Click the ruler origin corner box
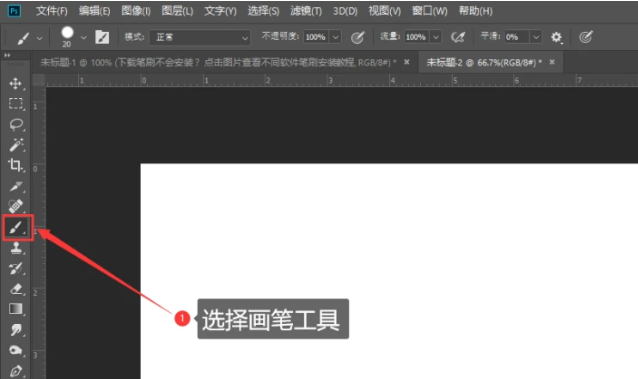 [x=38, y=80]
